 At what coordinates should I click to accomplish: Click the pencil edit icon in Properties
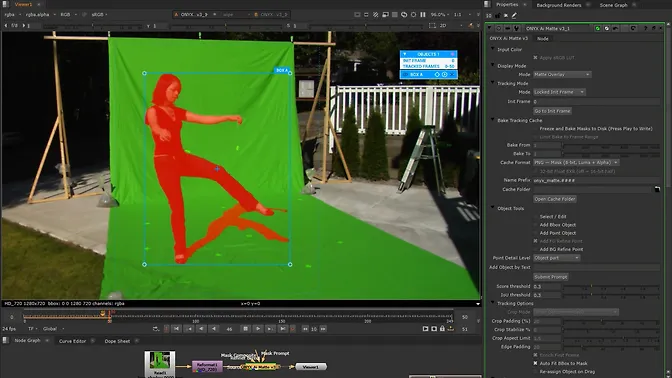point(514,15)
